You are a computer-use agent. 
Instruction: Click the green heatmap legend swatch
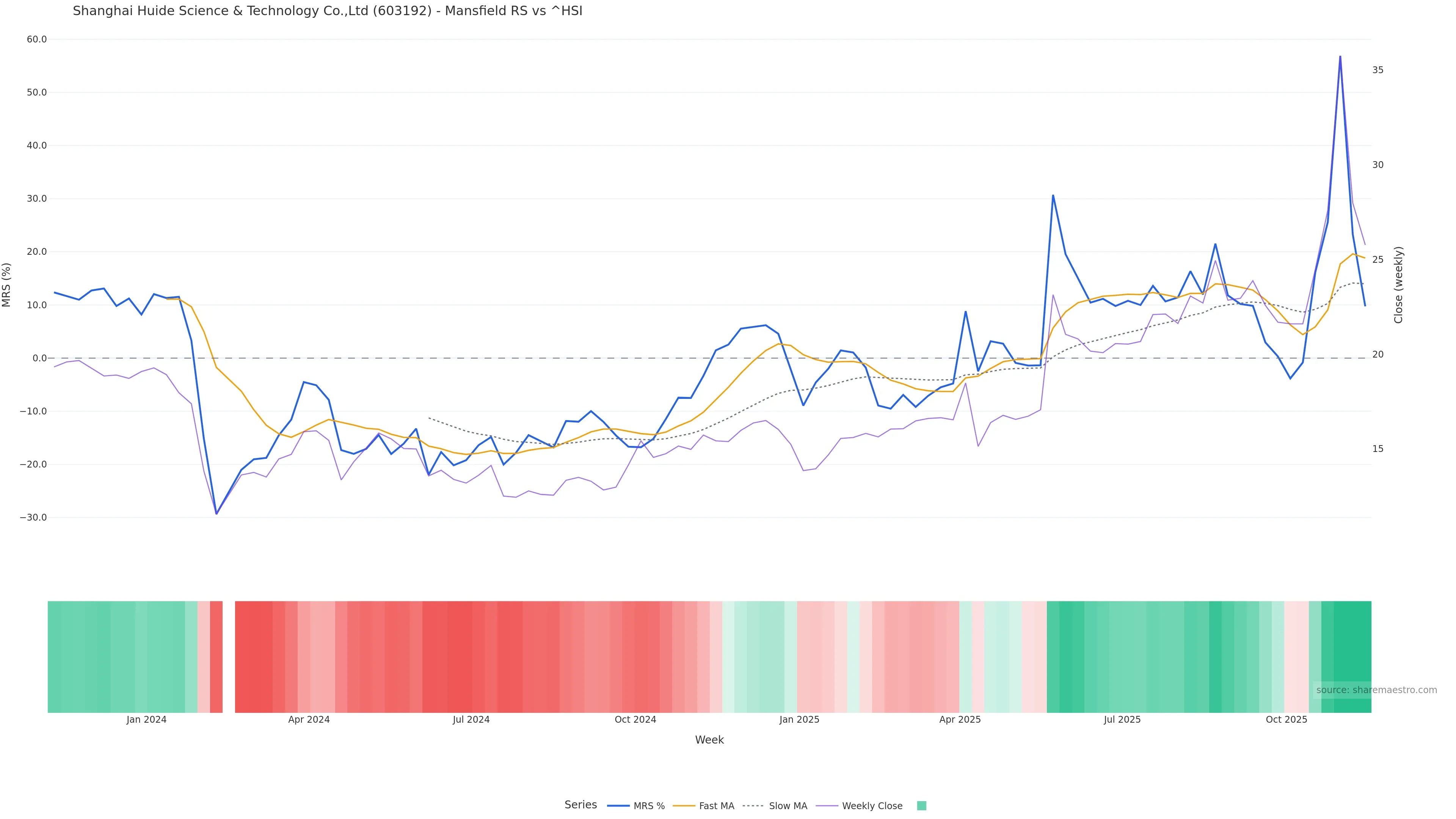pyautogui.click(x=921, y=806)
